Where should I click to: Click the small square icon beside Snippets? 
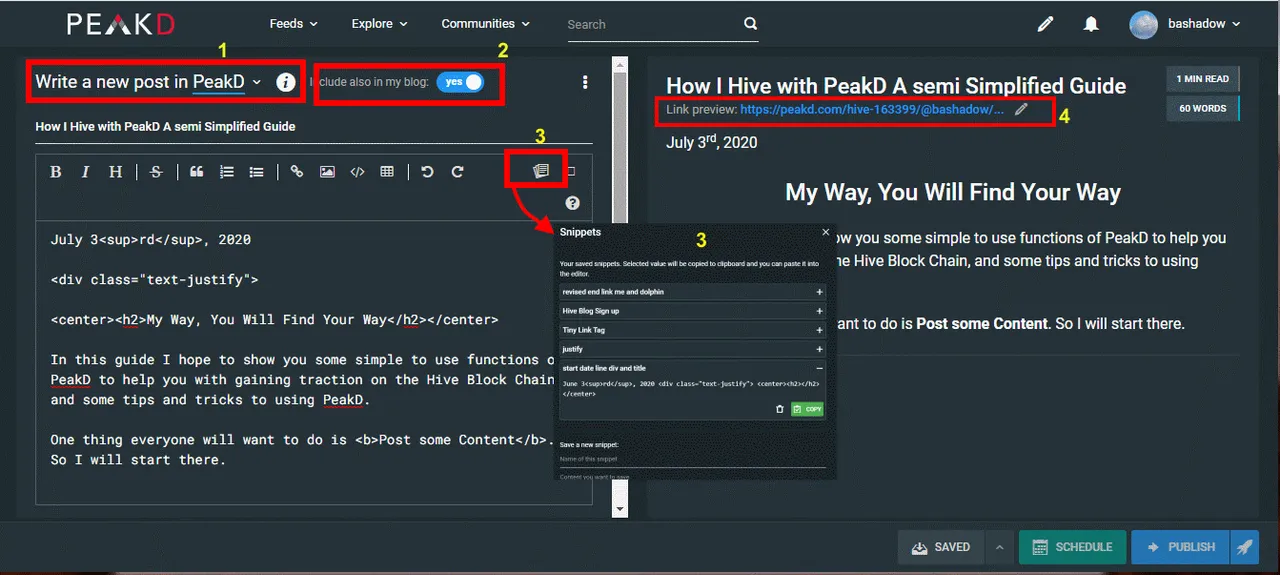pos(571,171)
